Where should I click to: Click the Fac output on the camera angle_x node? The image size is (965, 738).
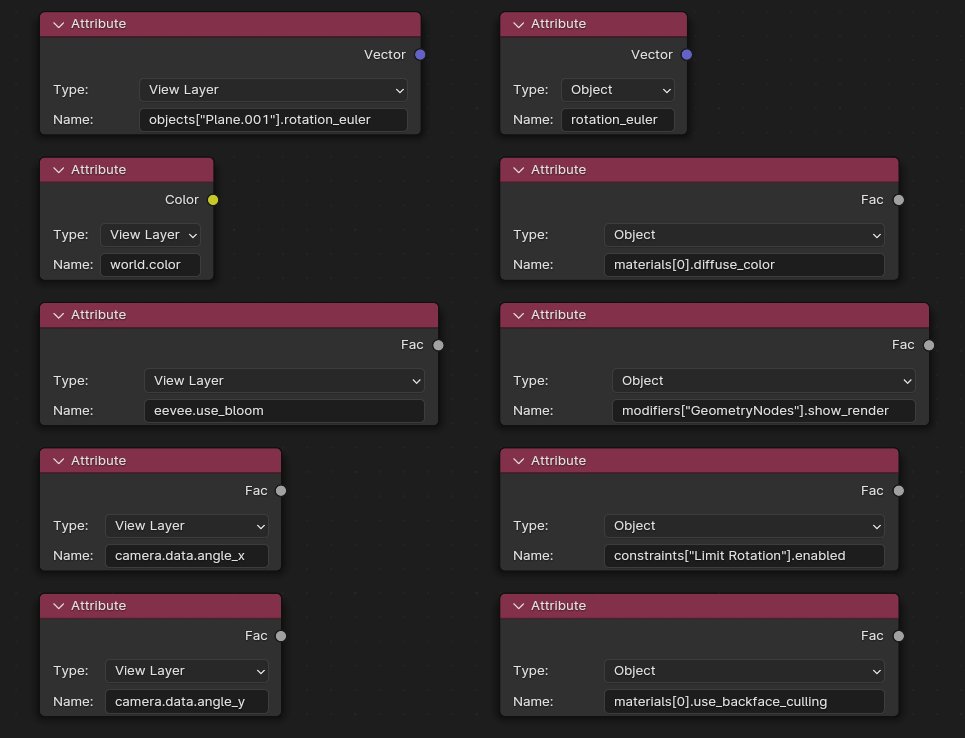pyautogui.click(x=281, y=491)
